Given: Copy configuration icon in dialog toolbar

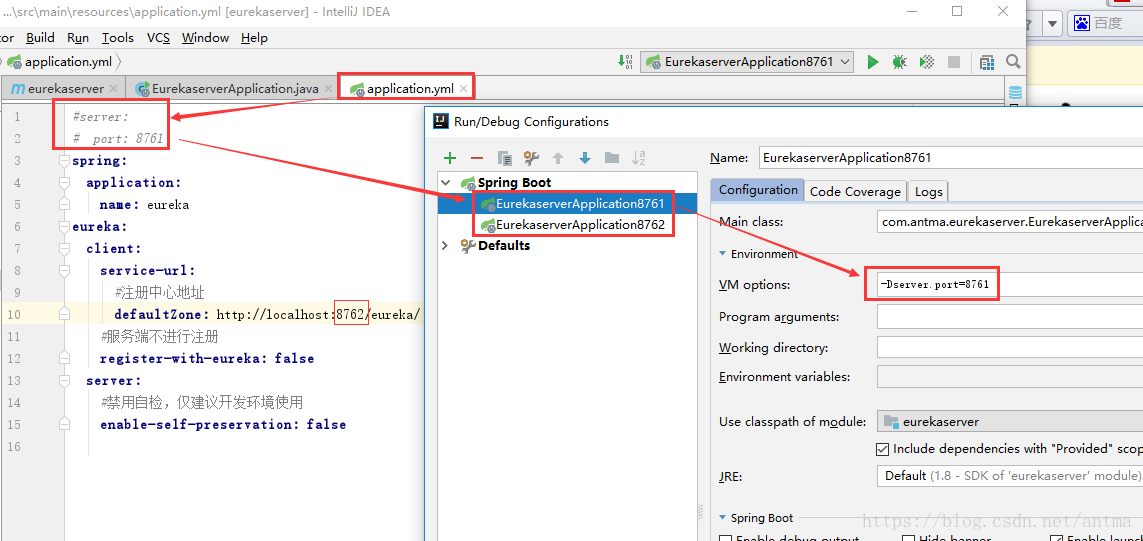Looking at the screenshot, I should pyautogui.click(x=504, y=158).
